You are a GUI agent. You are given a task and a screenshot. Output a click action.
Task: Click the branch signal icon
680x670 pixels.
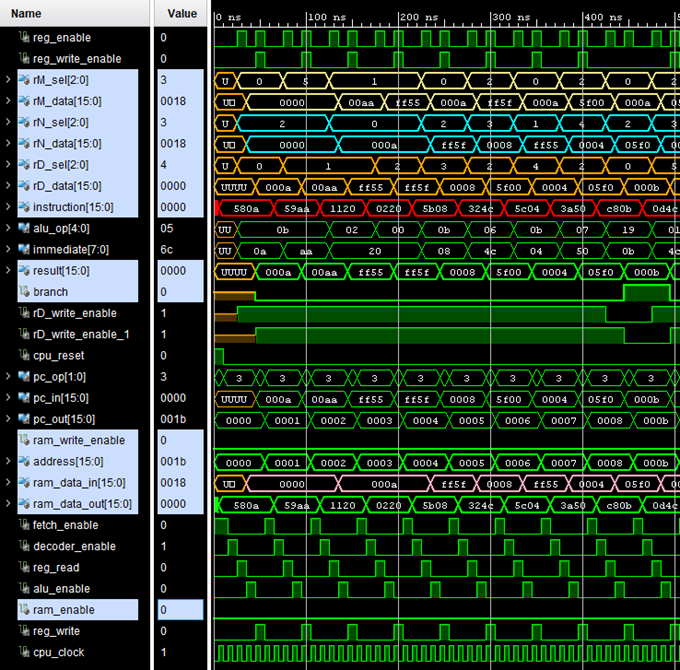24,292
